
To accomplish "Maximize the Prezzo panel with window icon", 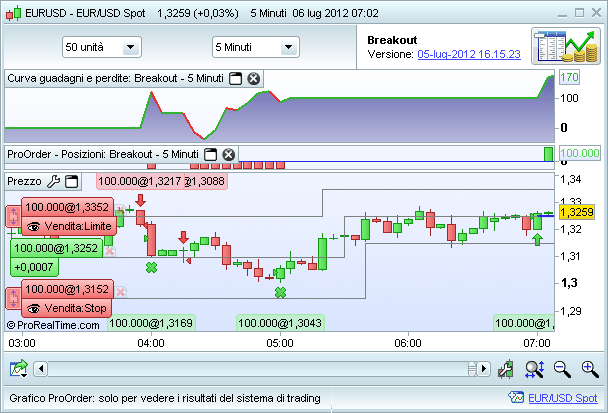I will coord(72,182).
